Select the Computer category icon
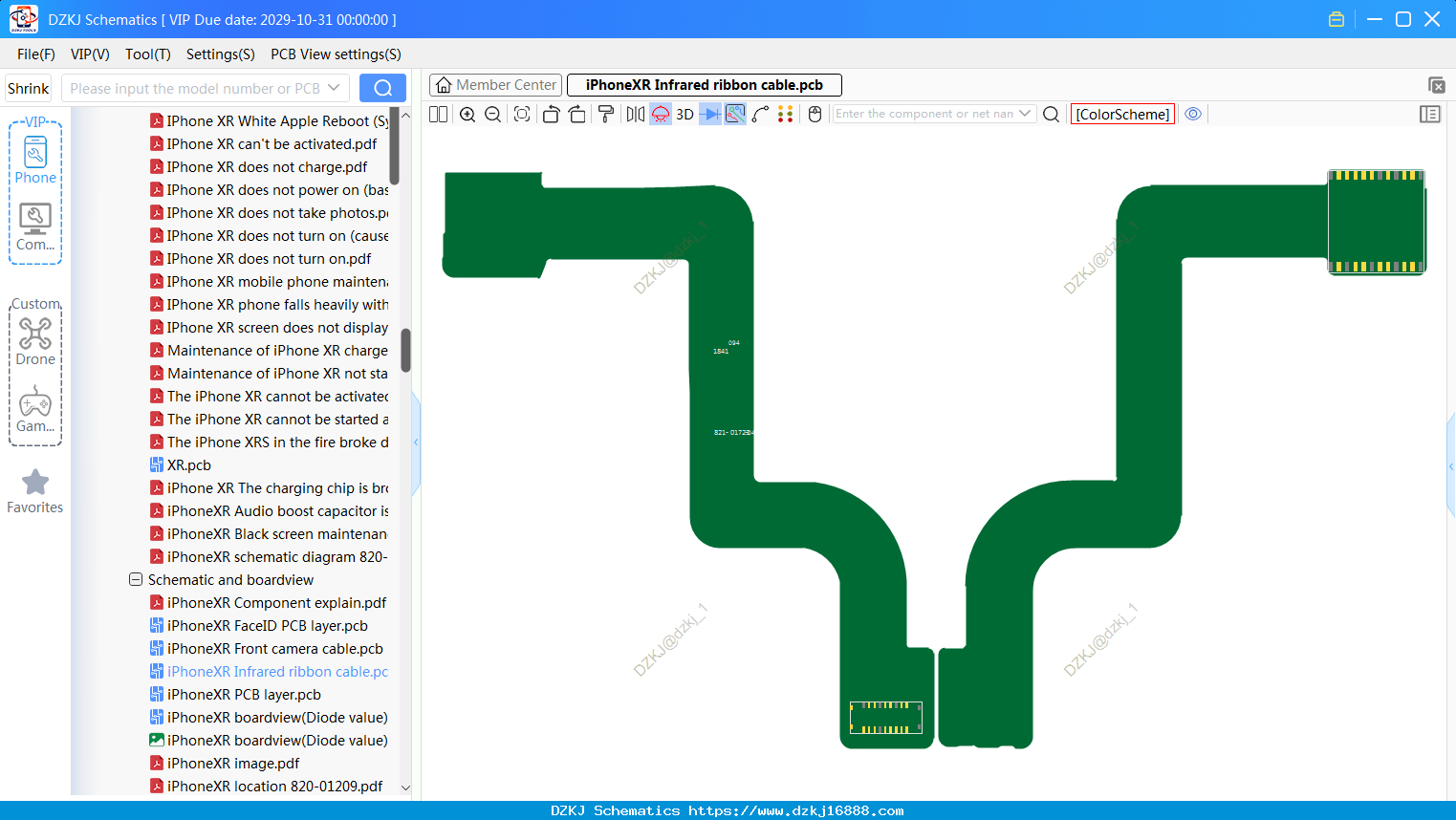The width and height of the screenshot is (1456, 820). coord(35,227)
